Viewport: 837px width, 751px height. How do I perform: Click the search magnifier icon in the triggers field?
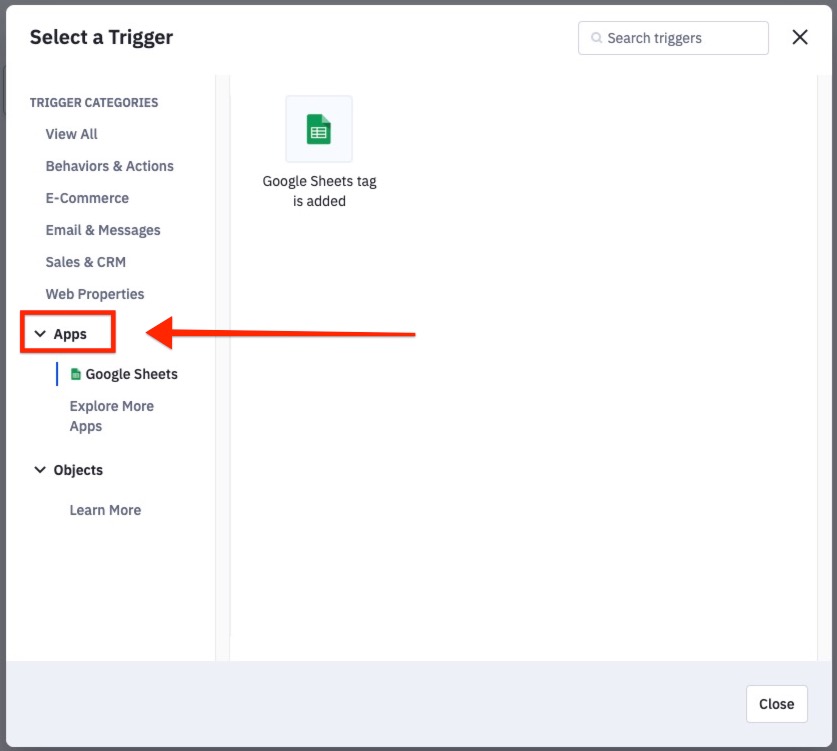point(597,37)
